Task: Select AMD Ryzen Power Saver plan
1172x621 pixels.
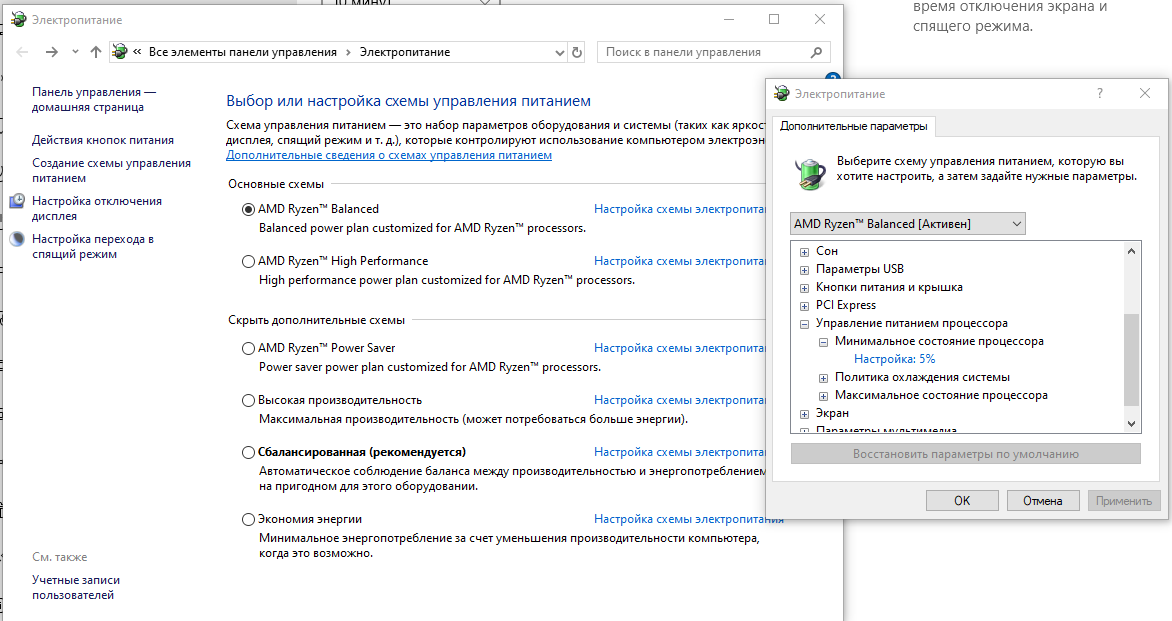Action: (x=248, y=348)
